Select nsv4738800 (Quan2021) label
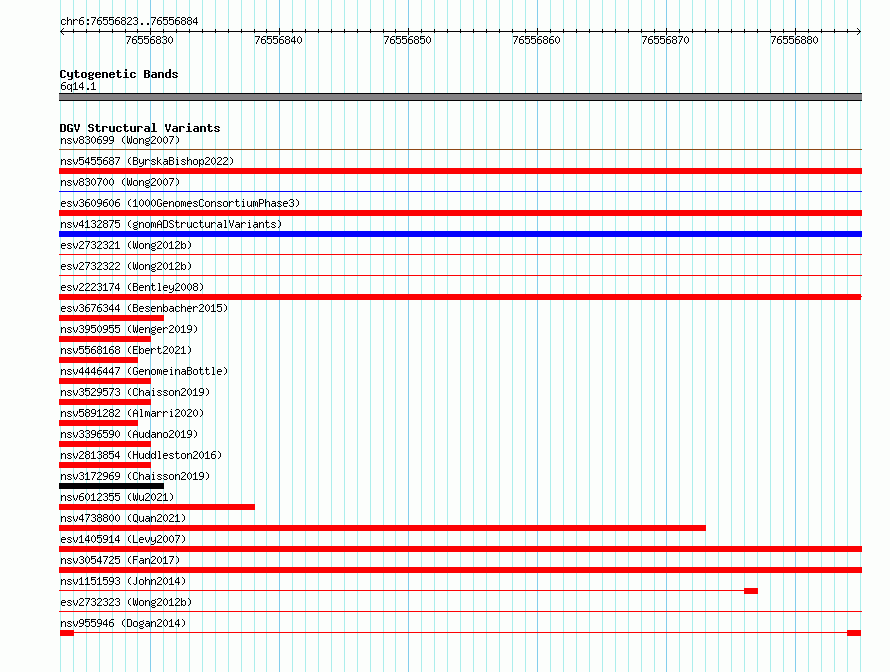Screen dimensions: 890x672 pos(123,518)
